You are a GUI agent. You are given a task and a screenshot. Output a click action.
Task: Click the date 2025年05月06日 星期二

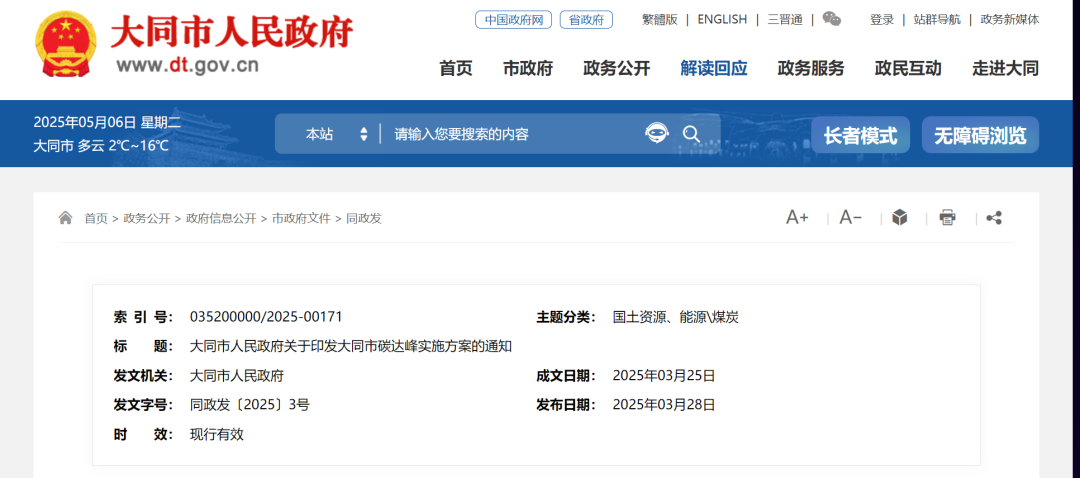coord(107,123)
